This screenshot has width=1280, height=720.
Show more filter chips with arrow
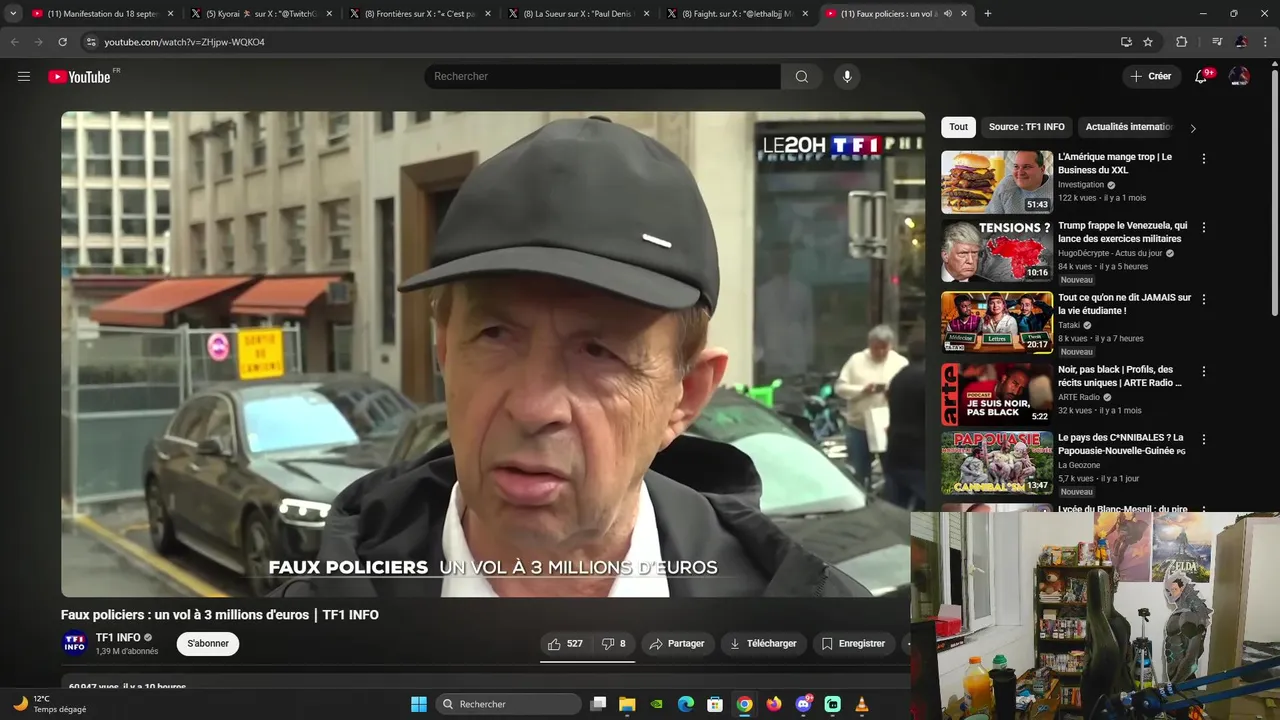coord(1193,128)
